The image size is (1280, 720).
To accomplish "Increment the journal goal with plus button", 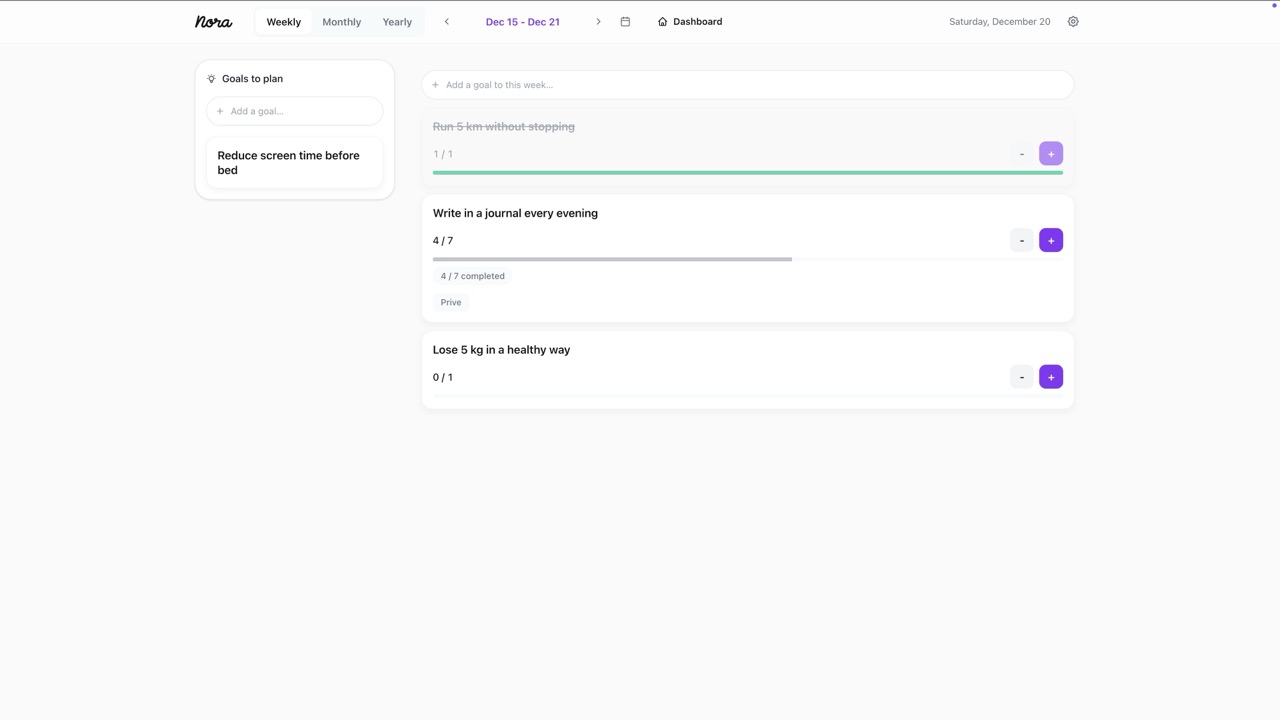I will pyautogui.click(x=1050, y=241).
